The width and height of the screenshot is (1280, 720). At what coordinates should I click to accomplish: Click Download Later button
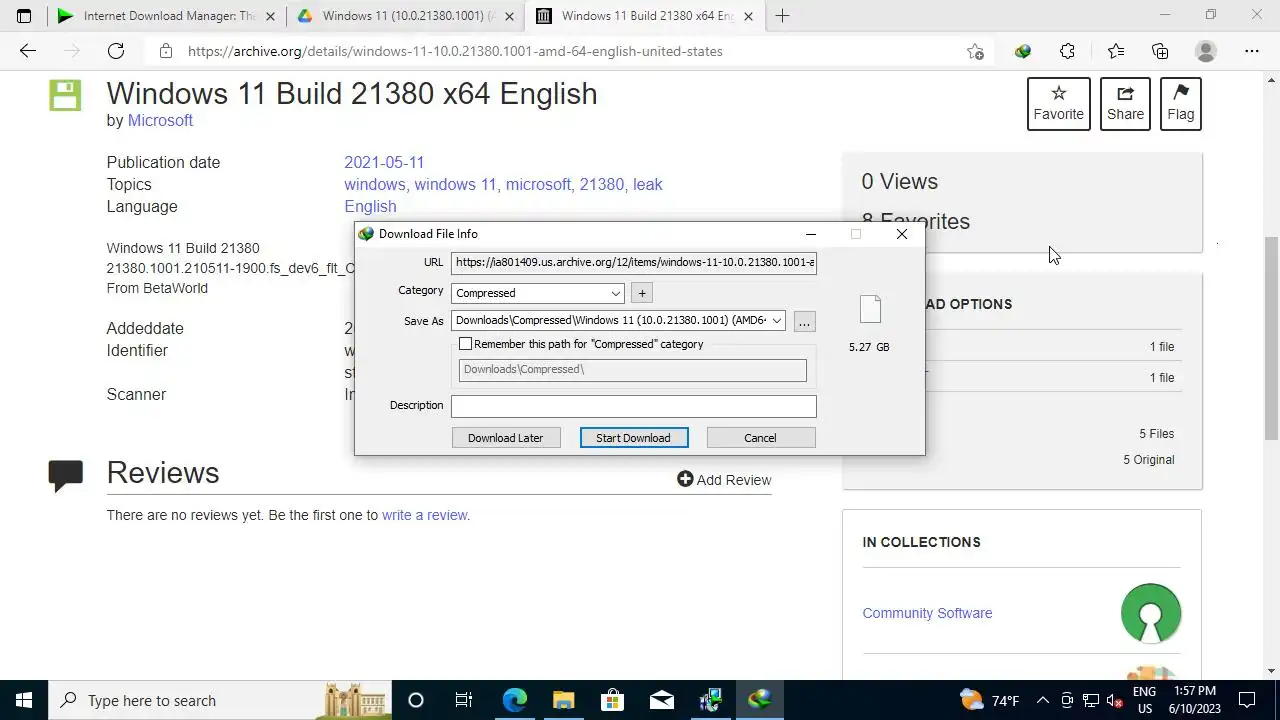pos(505,438)
